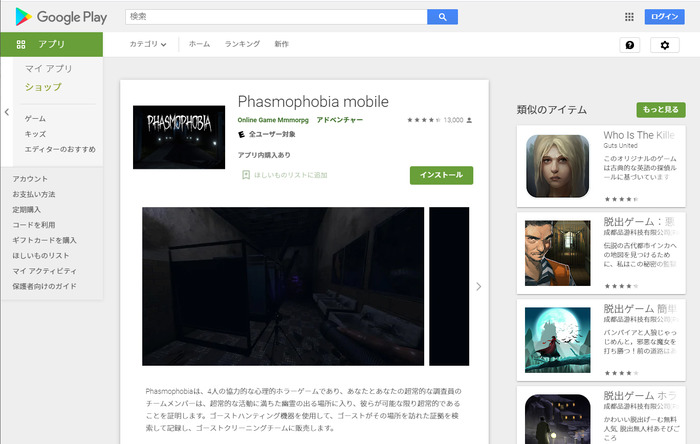This screenshot has height=444, width=700.
Task: Open the moon vampire escape game icon
Action: pyautogui.click(x=557, y=340)
